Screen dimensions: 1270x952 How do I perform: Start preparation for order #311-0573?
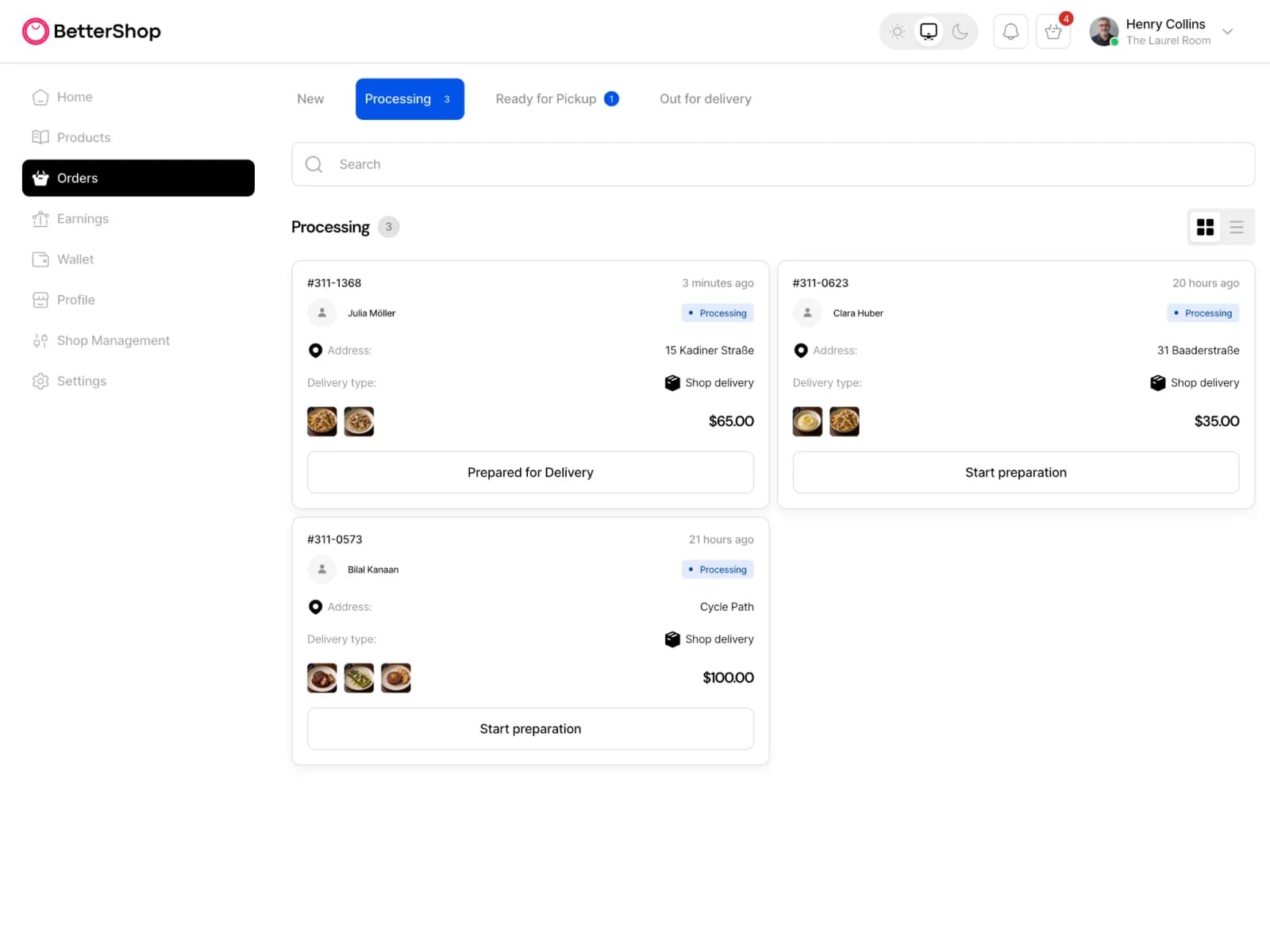(x=530, y=728)
